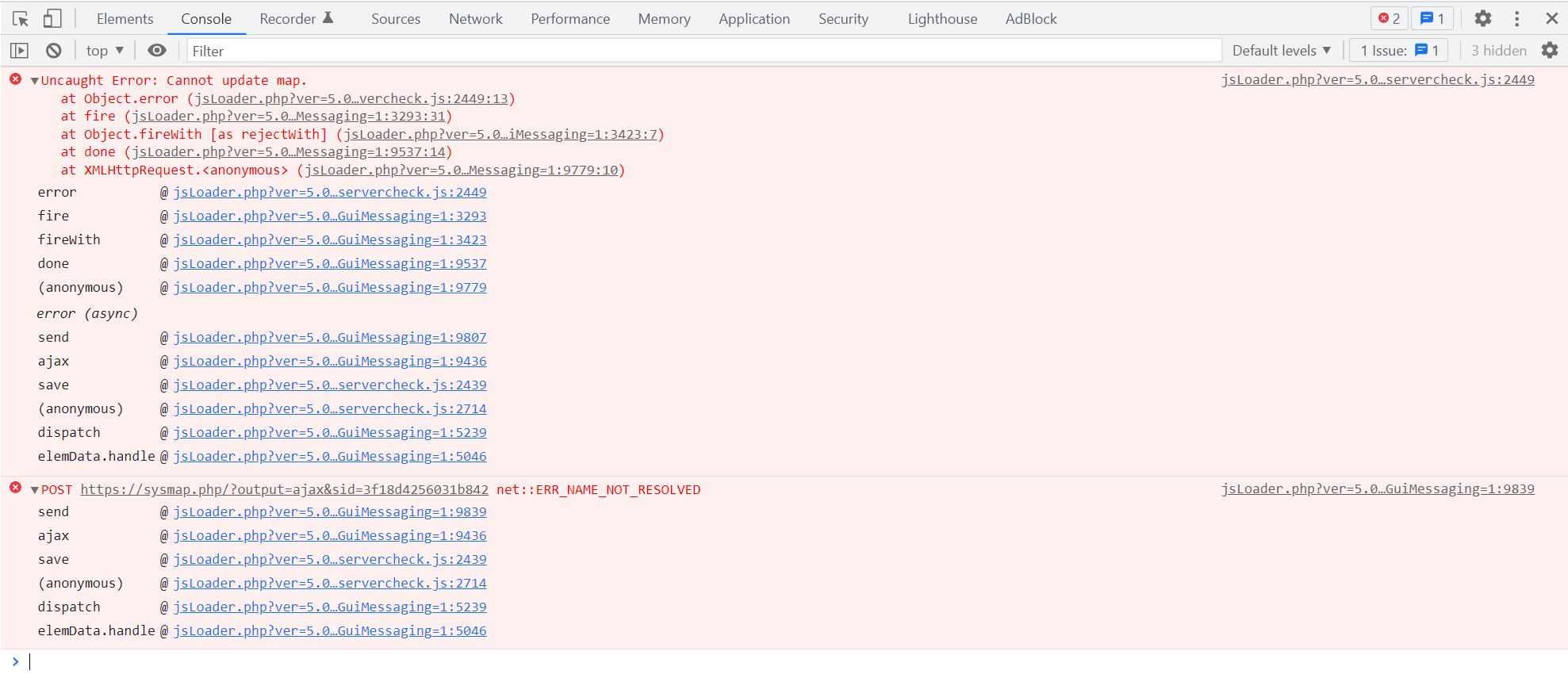
Task: Click the red error icon beside Uncaught Error
Action: pos(16,79)
